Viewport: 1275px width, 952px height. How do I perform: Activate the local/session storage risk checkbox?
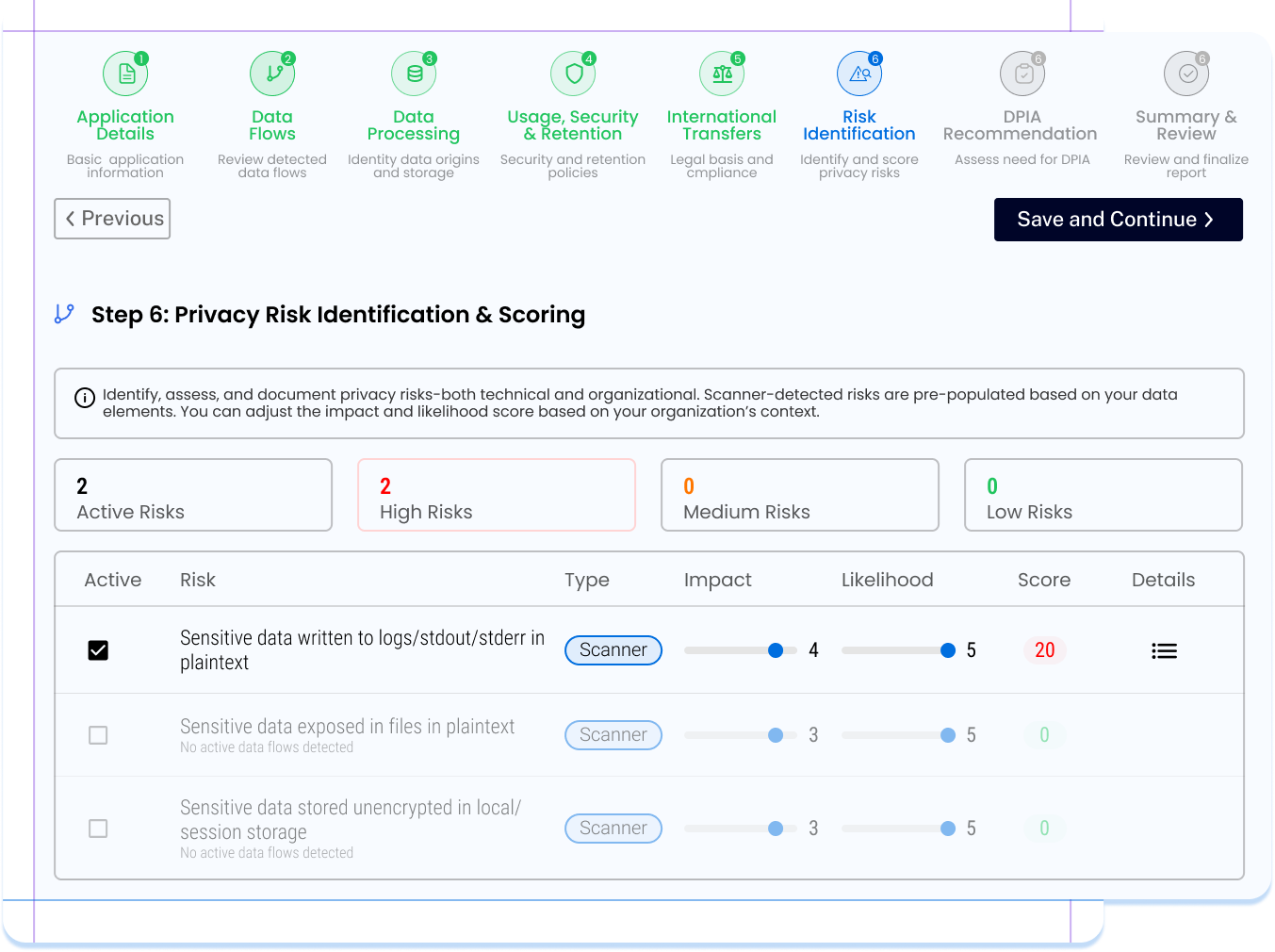click(x=98, y=829)
